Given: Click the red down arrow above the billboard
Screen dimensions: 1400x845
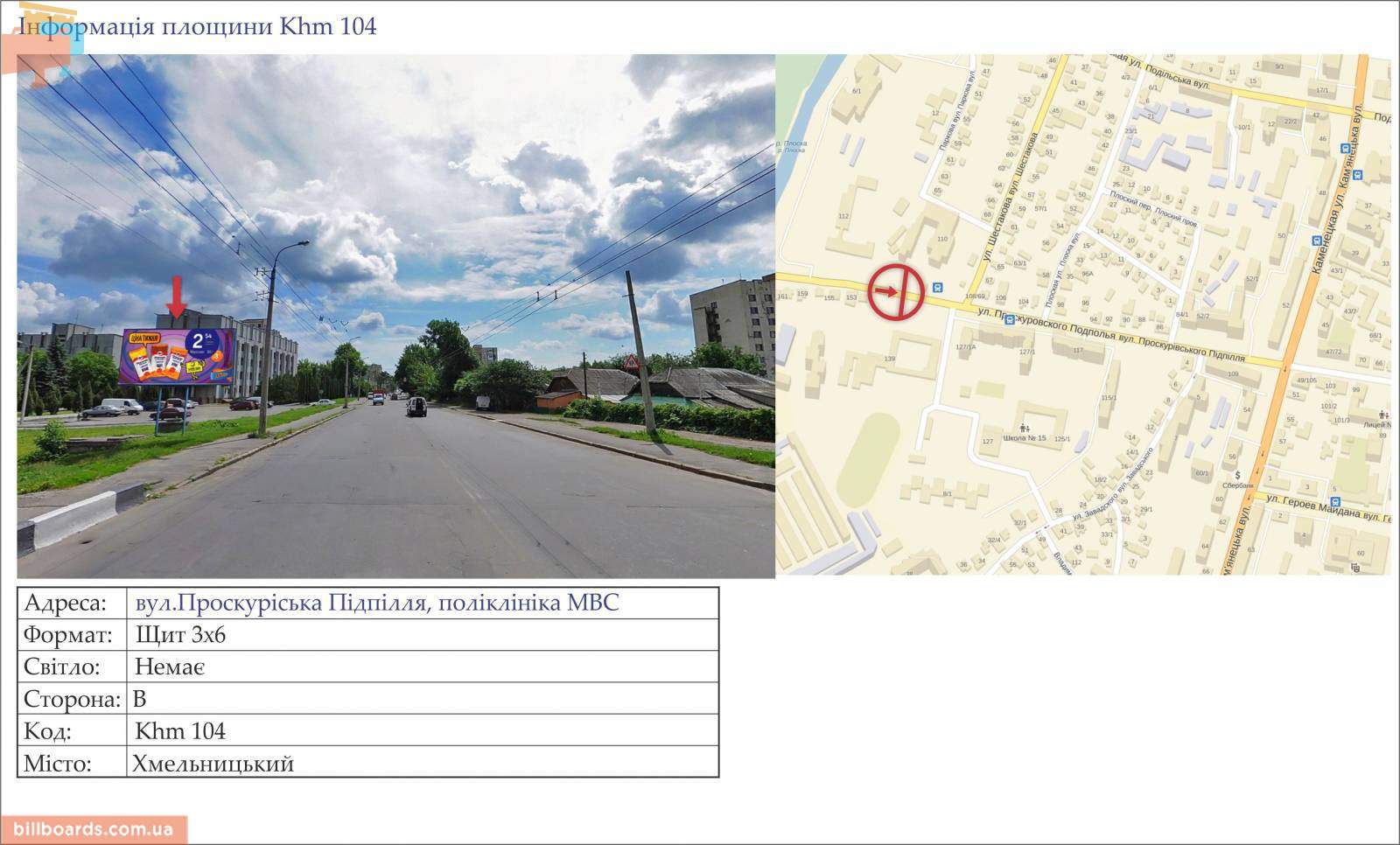Looking at the screenshot, I should pos(177,297).
